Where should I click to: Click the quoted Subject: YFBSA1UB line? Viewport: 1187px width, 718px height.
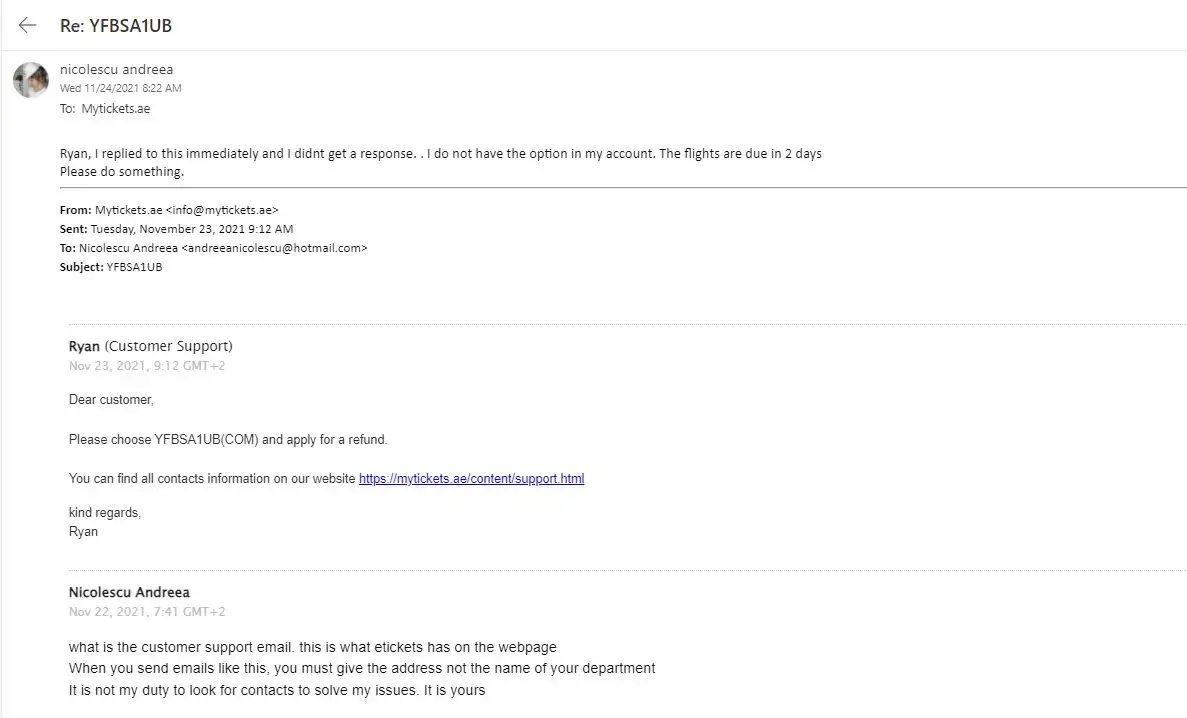pos(111,267)
